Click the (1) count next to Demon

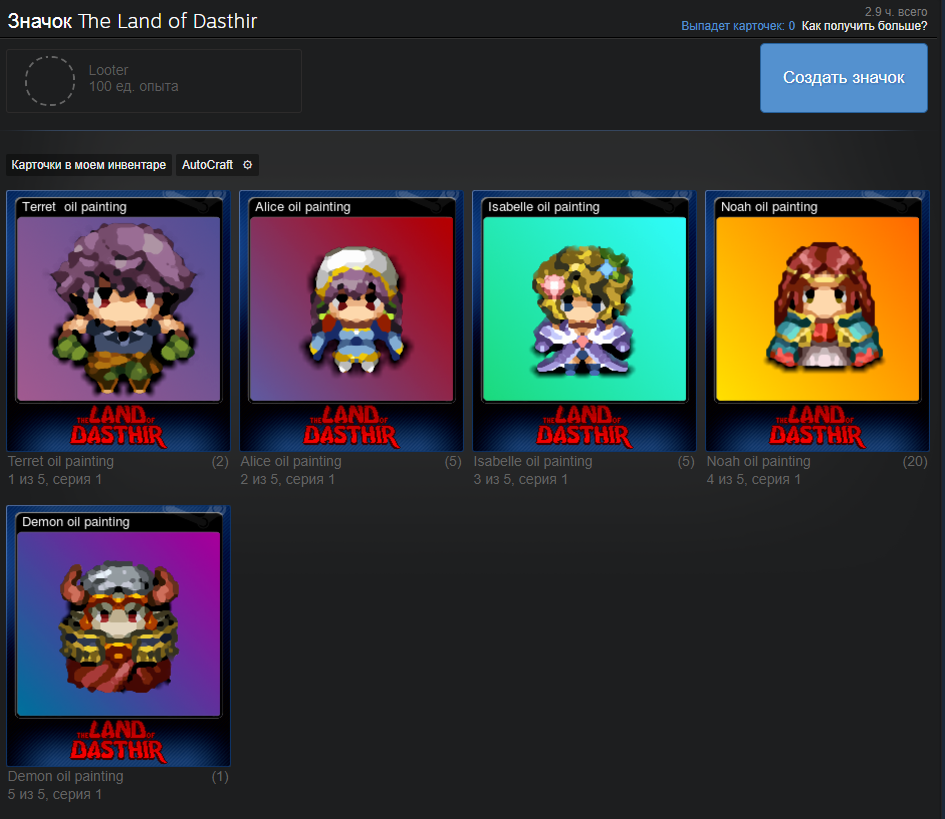pyautogui.click(x=220, y=776)
